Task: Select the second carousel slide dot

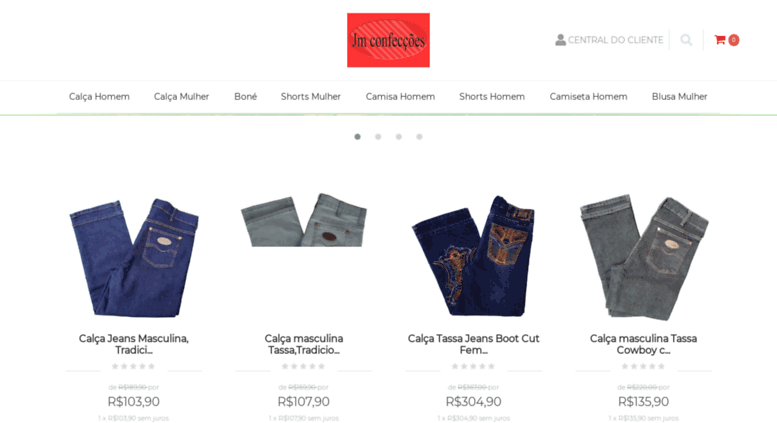Action: point(378,137)
